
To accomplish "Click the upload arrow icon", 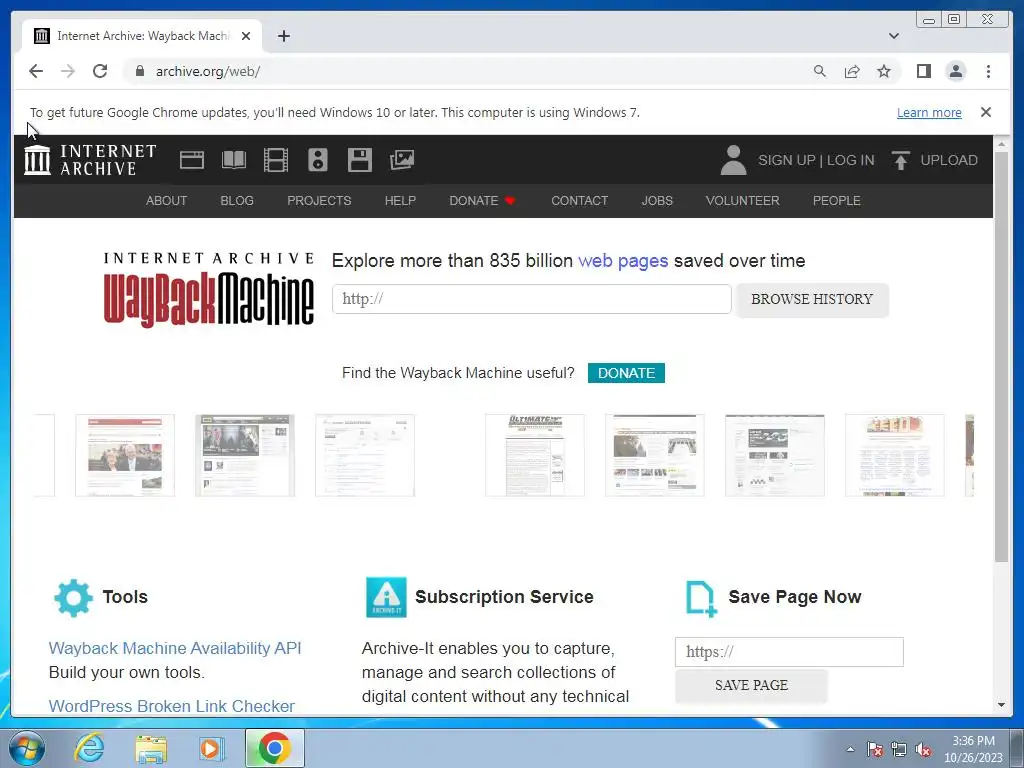I will (901, 160).
